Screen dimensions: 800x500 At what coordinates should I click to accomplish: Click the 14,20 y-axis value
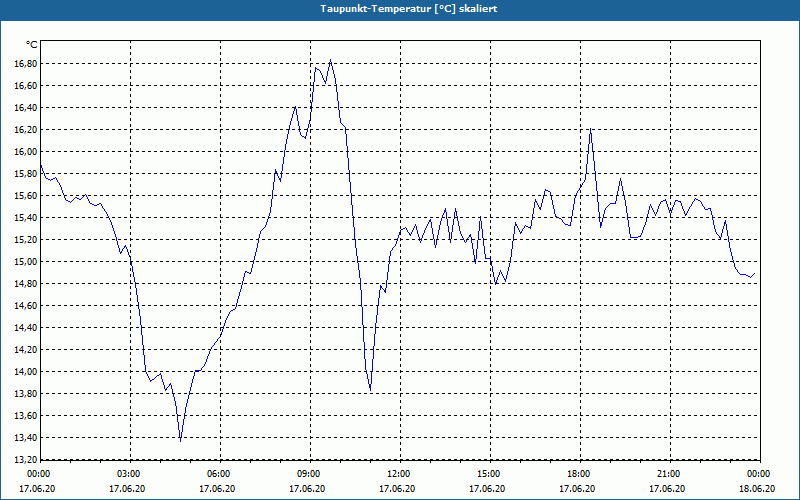(x=26, y=349)
